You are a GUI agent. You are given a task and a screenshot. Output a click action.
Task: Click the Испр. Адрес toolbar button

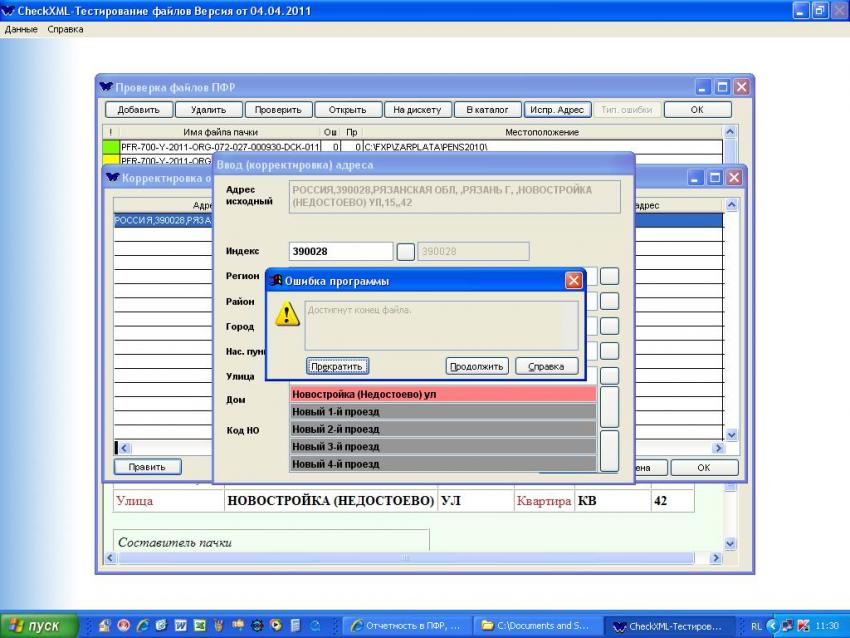(x=558, y=110)
